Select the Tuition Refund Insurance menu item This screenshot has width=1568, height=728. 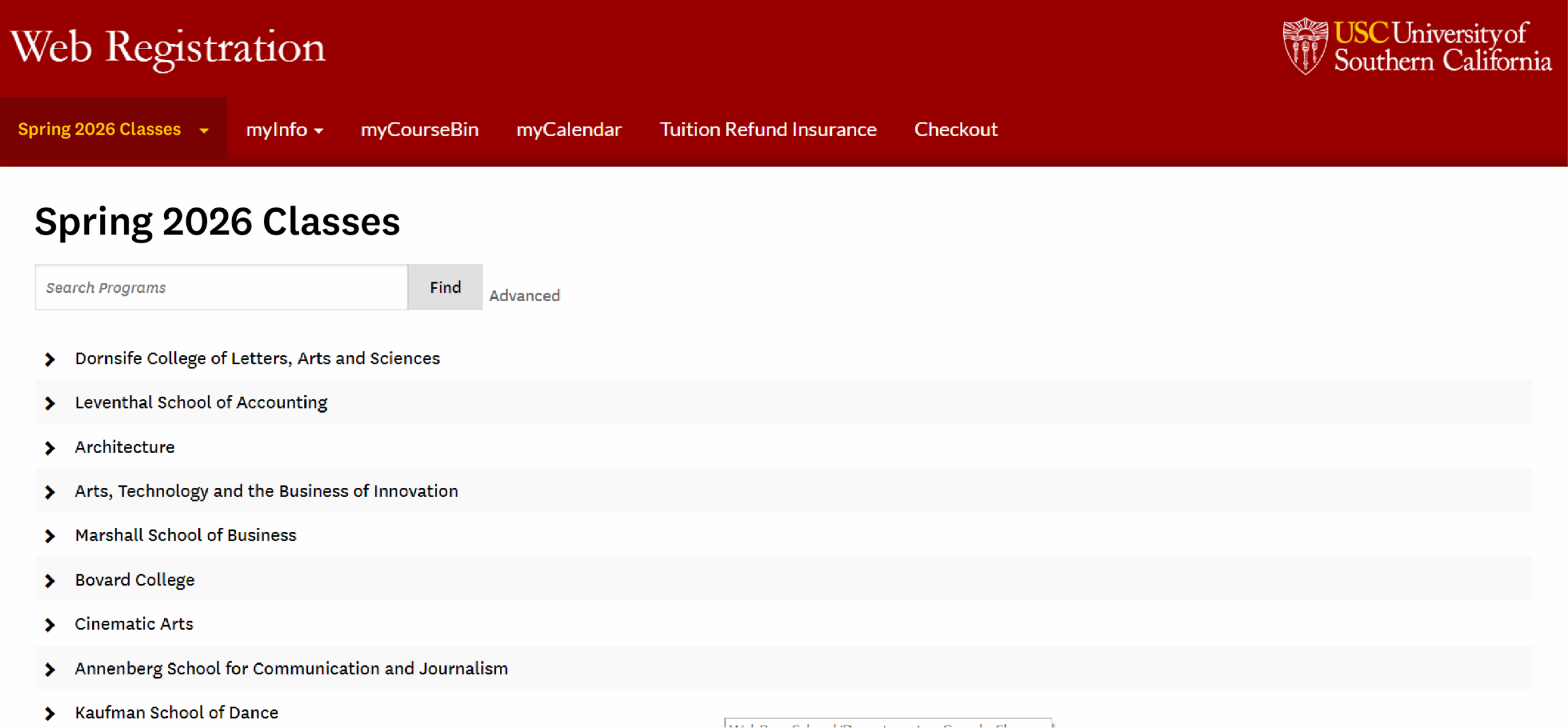click(767, 129)
